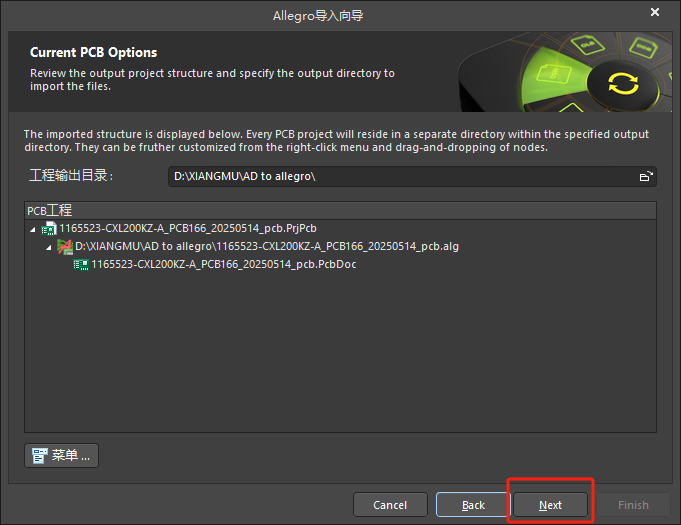Cancel the Allegro import wizard
Screen dimensions: 681x525
(390, 505)
